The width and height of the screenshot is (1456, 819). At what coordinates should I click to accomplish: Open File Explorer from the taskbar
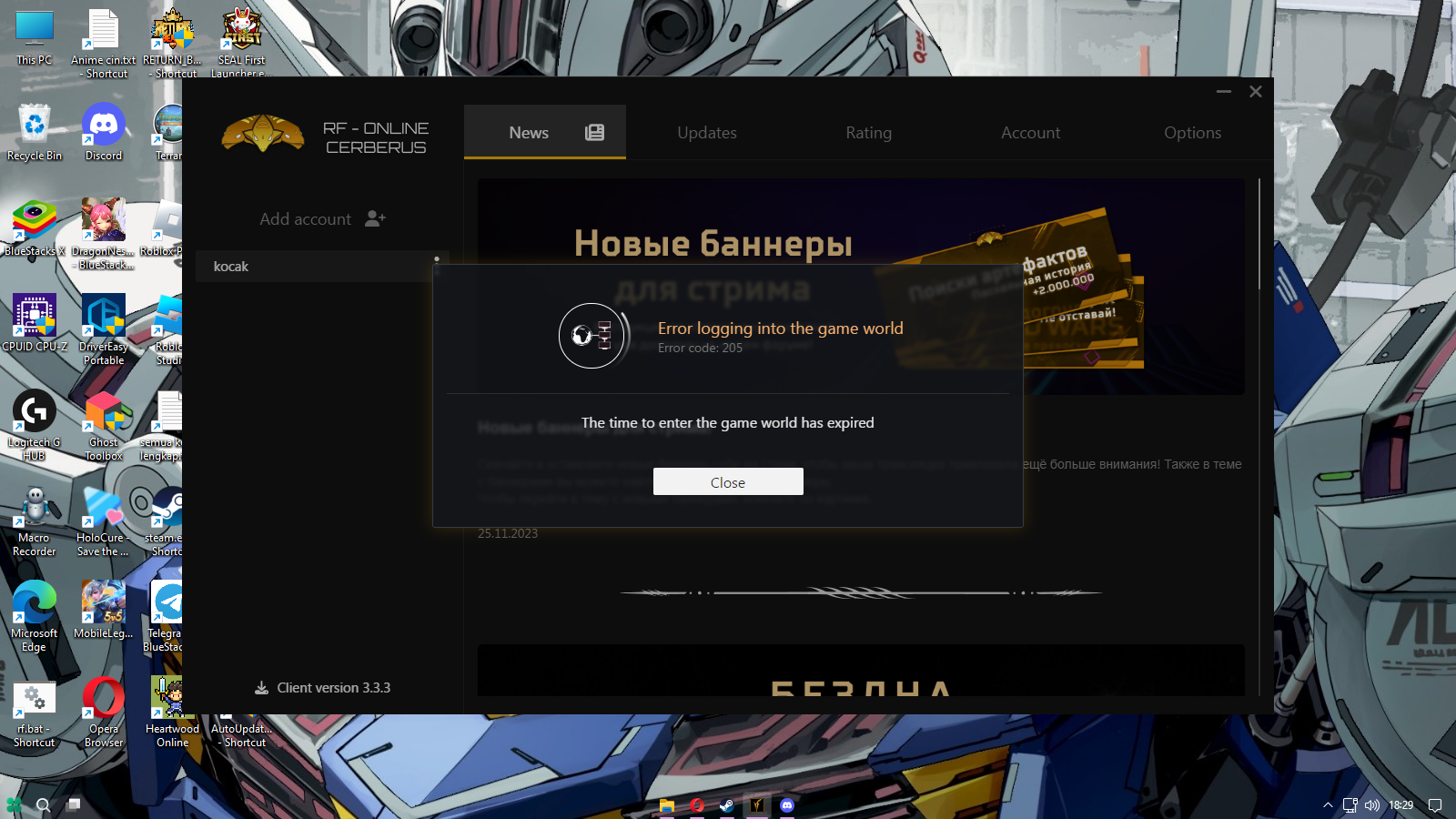(667, 805)
